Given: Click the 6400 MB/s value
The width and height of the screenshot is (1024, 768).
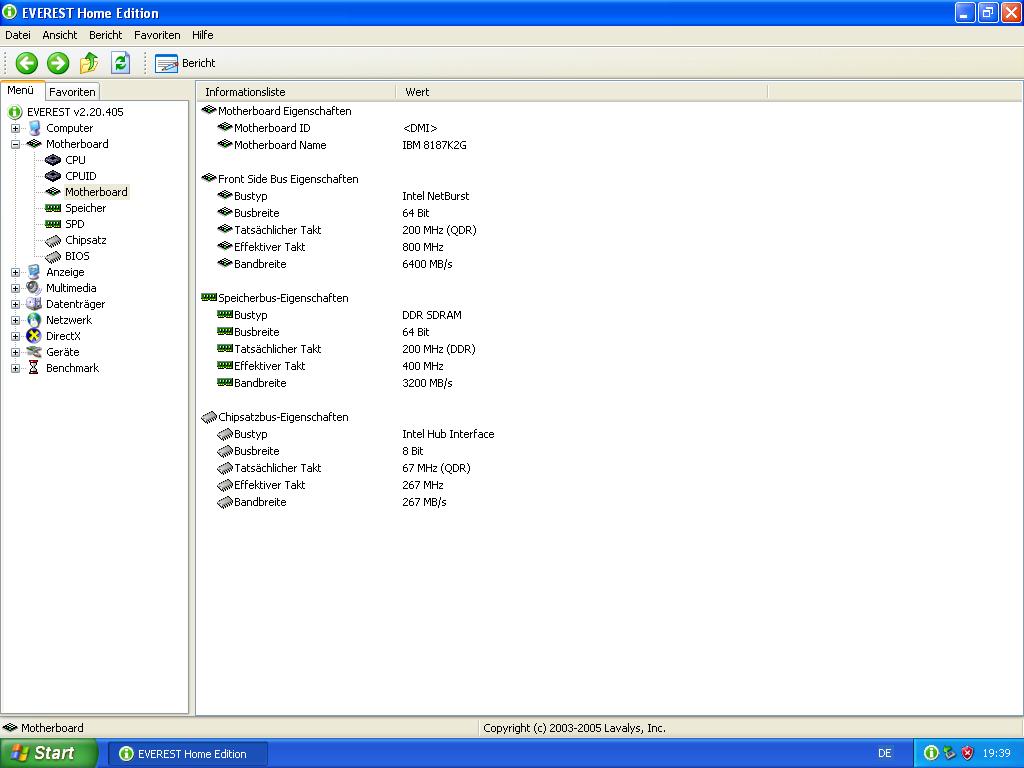Looking at the screenshot, I should click(x=427, y=264).
